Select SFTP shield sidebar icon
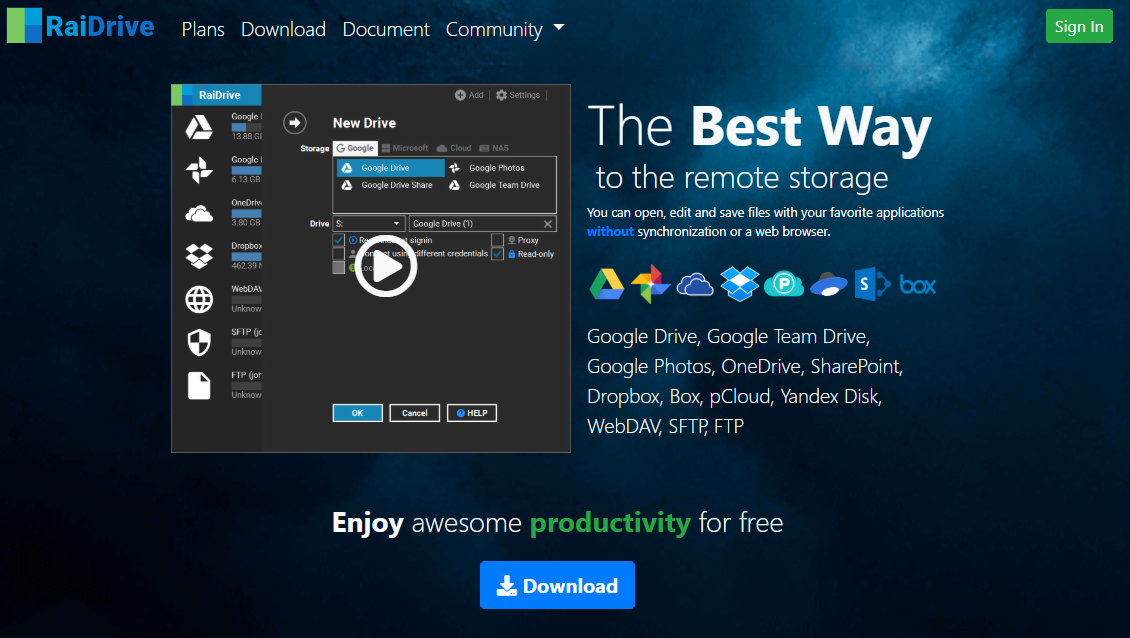 point(199,342)
